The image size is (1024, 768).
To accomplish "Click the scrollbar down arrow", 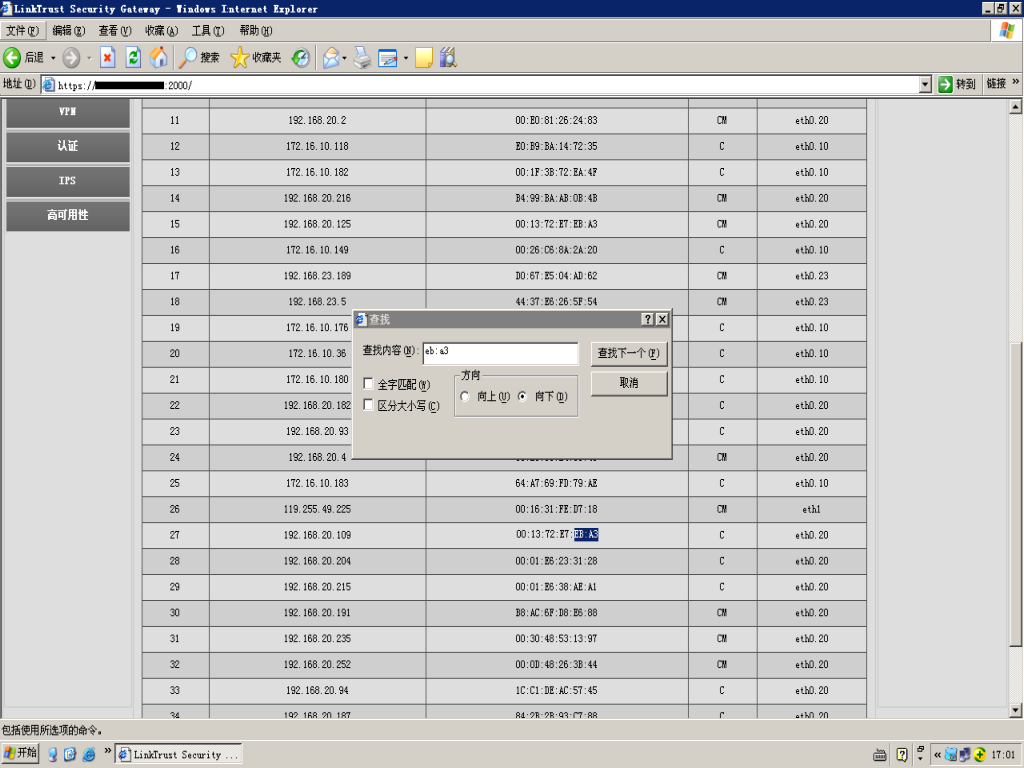I will (x=1015, y=710).
